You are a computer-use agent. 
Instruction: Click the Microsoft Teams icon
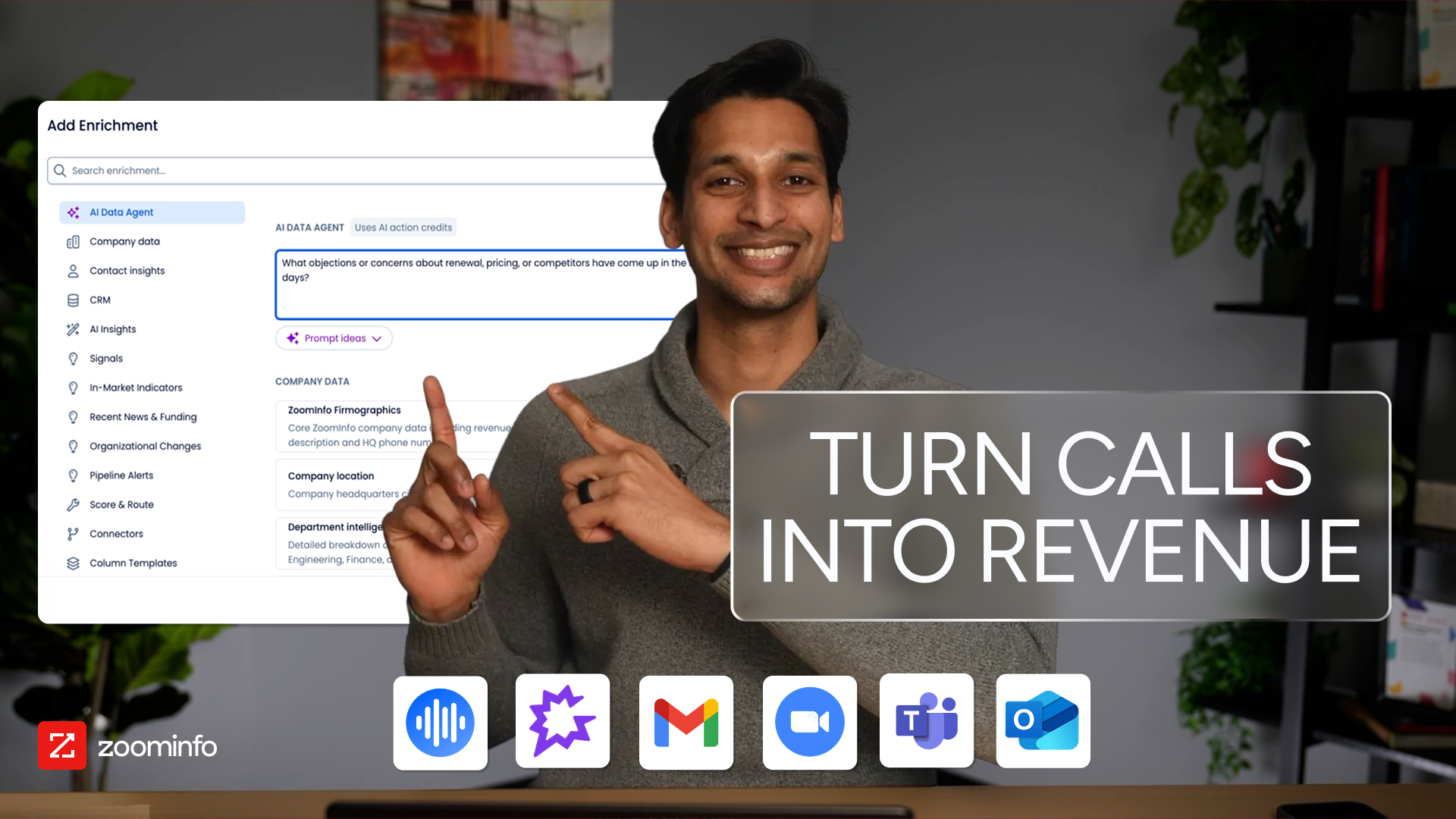(926, 720)
